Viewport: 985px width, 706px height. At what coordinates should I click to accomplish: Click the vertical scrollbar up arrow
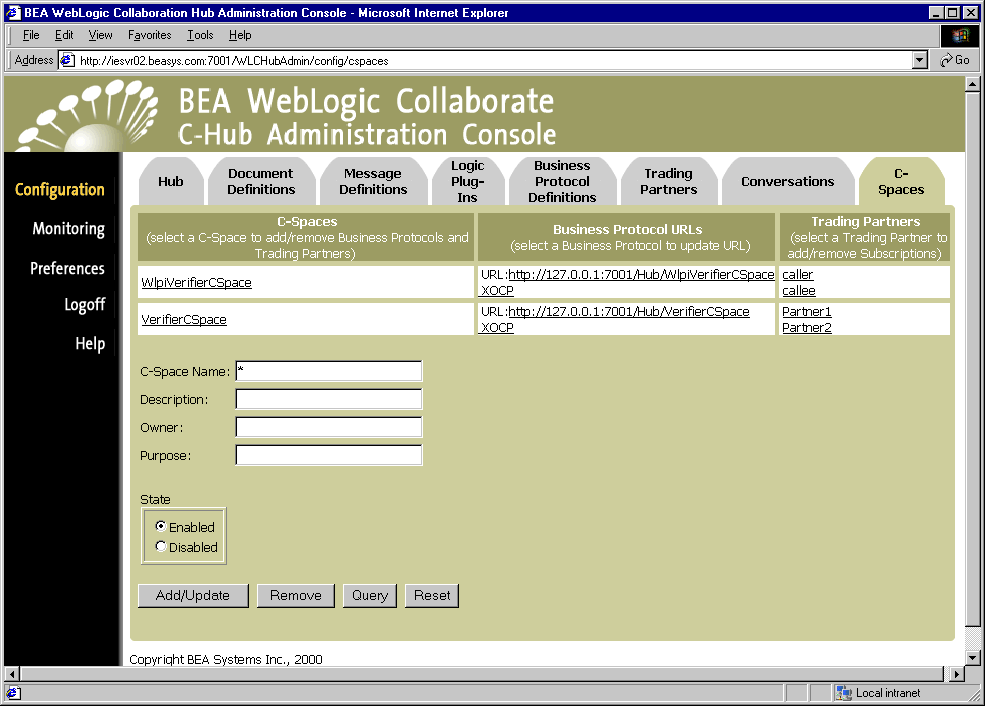[972, 84]
